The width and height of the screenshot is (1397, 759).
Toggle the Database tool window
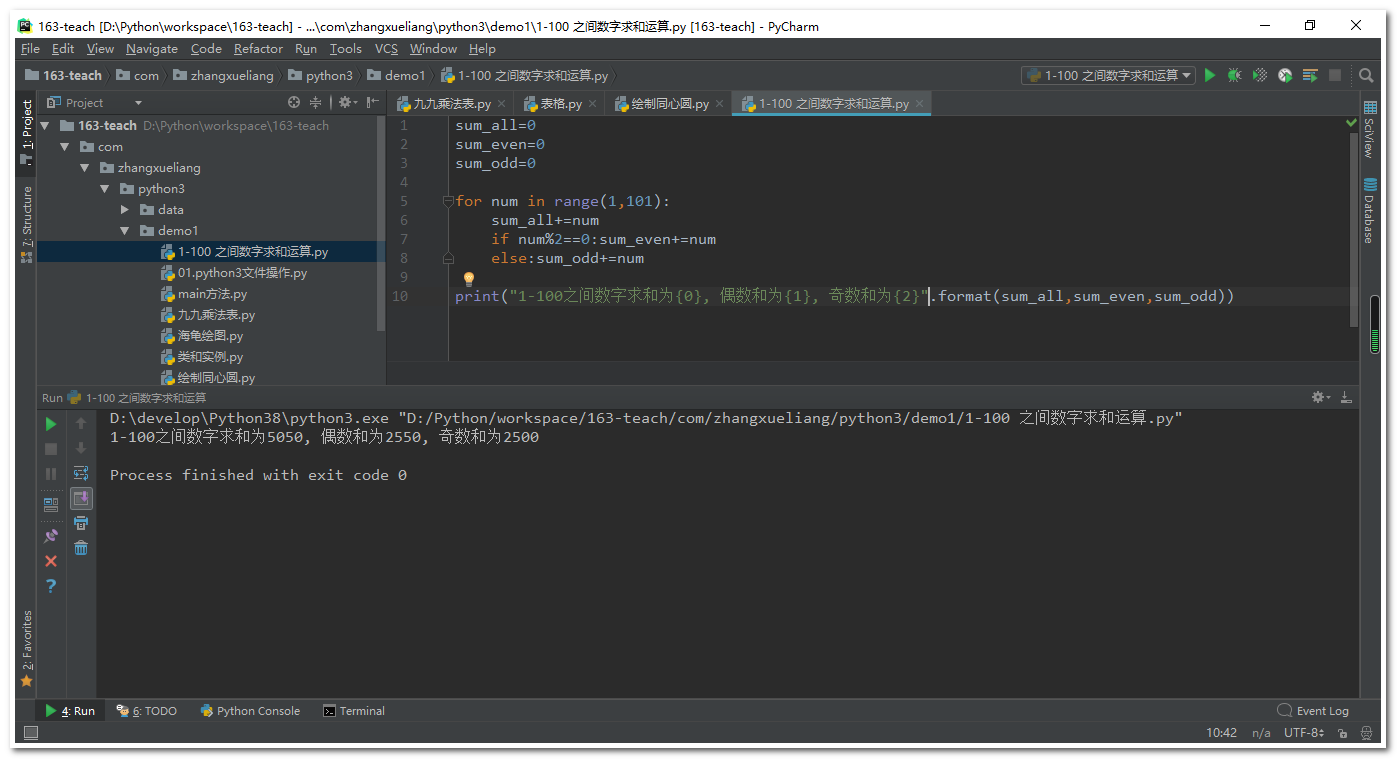(1370, 211)
